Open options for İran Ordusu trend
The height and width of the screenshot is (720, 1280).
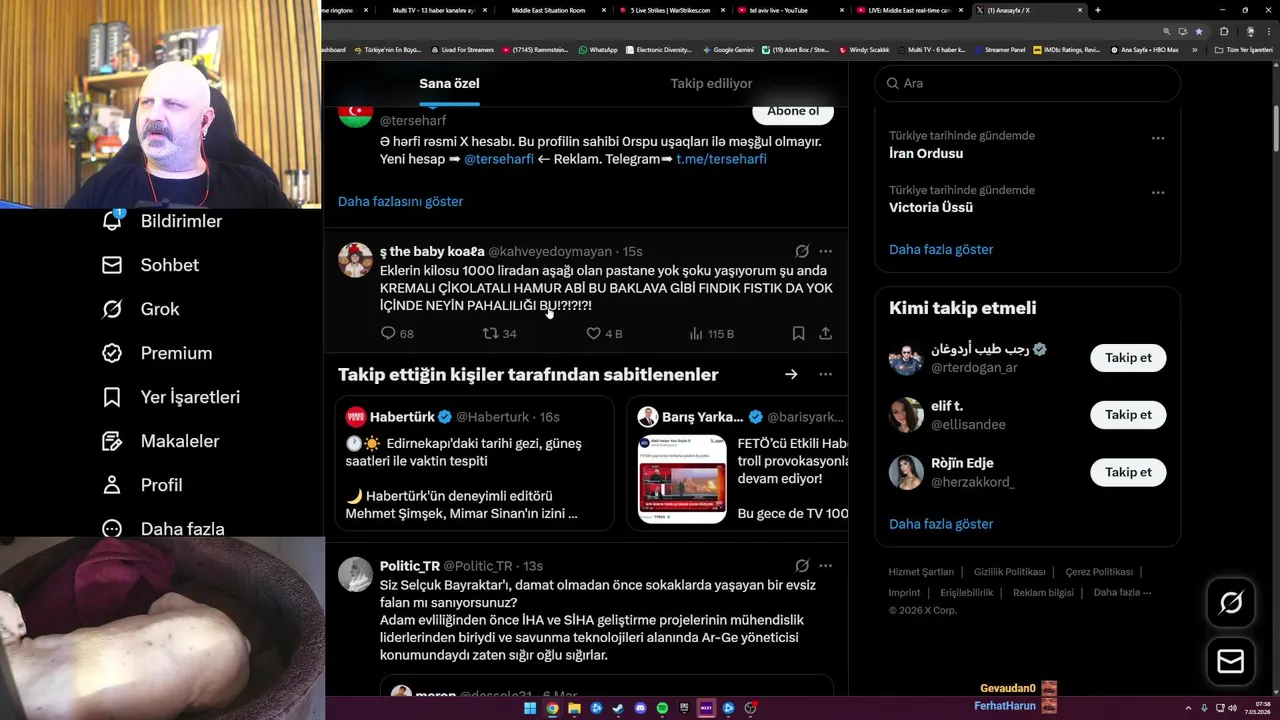point(1157,138)
